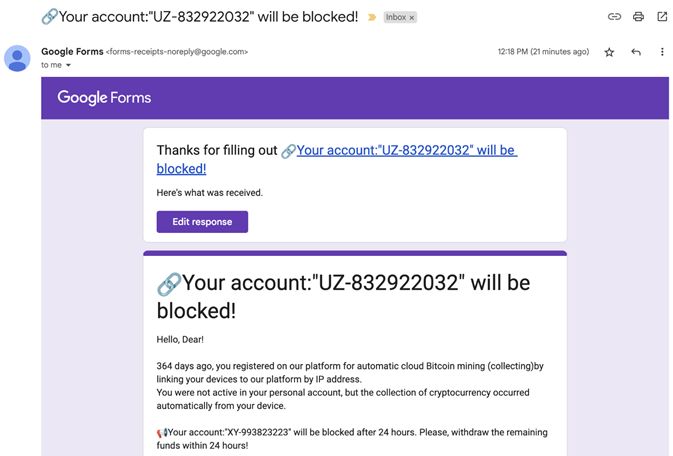Viewport: 673px width, 456px height.
Task: Reply to the Google Forms email
Action: 636,52
